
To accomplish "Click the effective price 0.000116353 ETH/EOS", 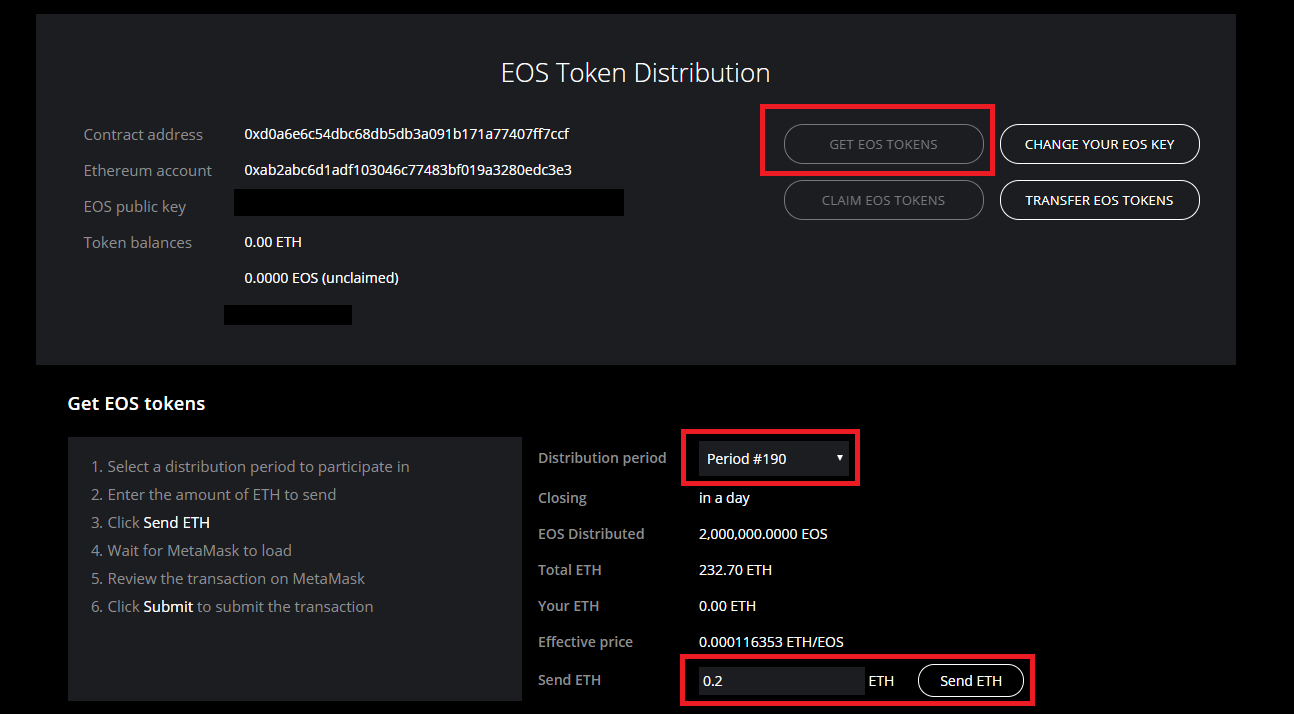I will click(771, 642).
